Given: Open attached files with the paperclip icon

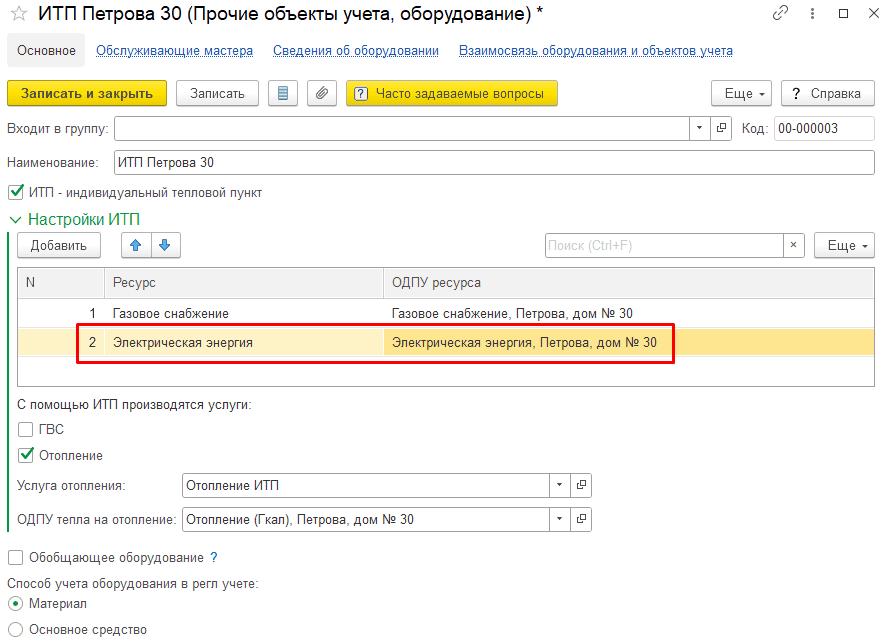Looking at the screenshot, I should pyautogui.click(x=322, y=93).
